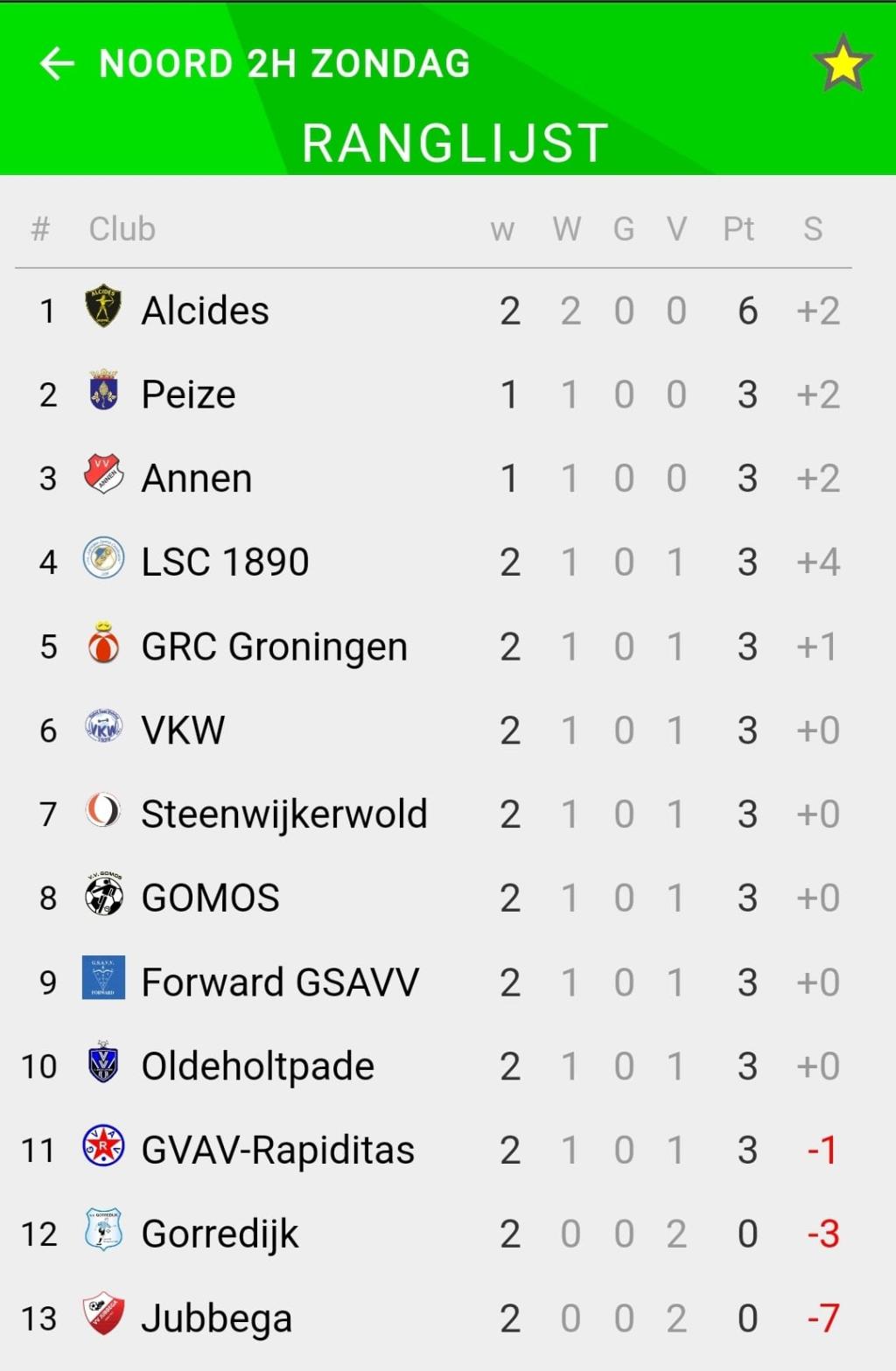Open the Alcides club logo
Image resolution: width=896 pixels, height=1371 pixels.
[103, 307]
